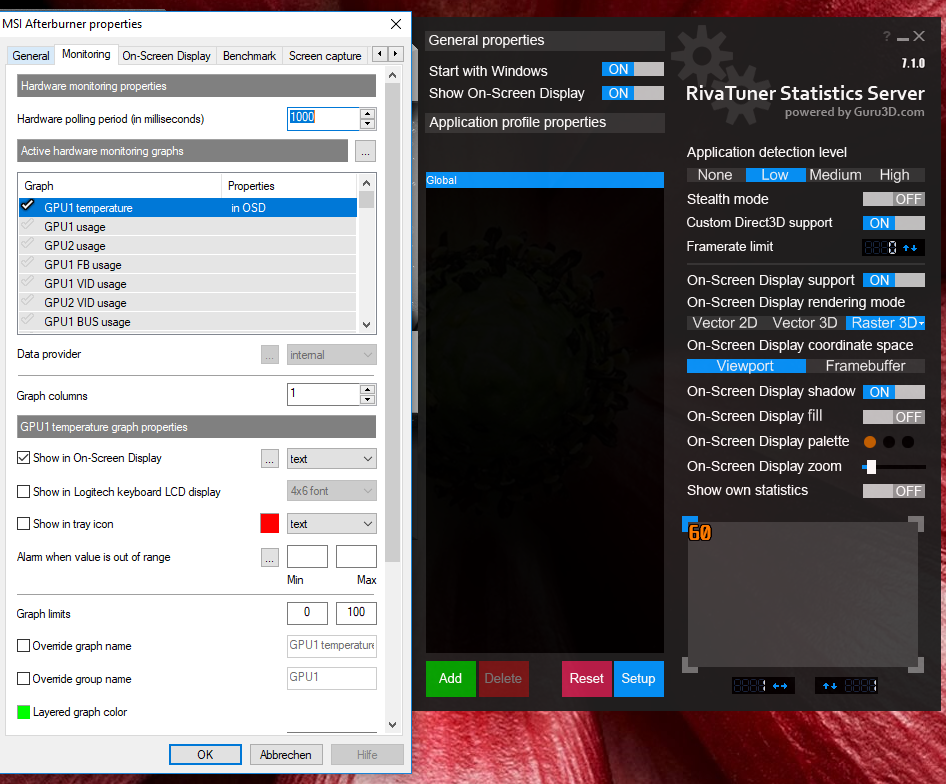Click the blue Setup button
The width and height of the screenshot is (946, 784).
pyautogui.click(x=638, y=678)
